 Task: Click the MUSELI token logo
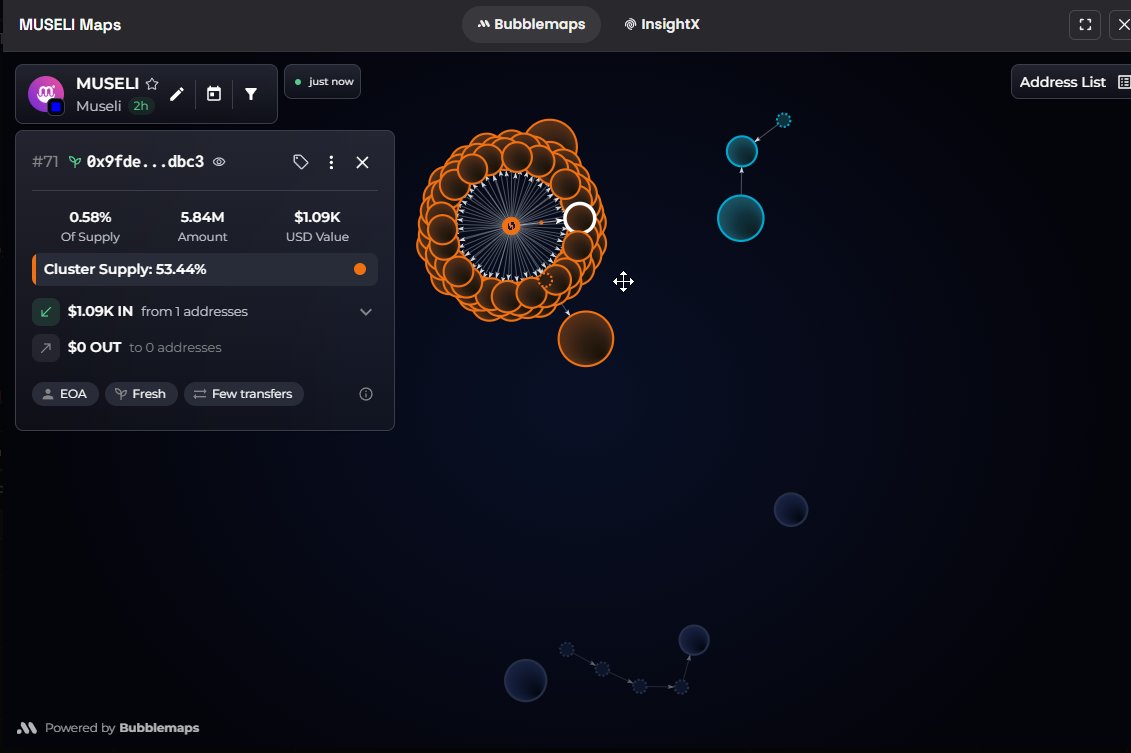[x=46, y=94]
